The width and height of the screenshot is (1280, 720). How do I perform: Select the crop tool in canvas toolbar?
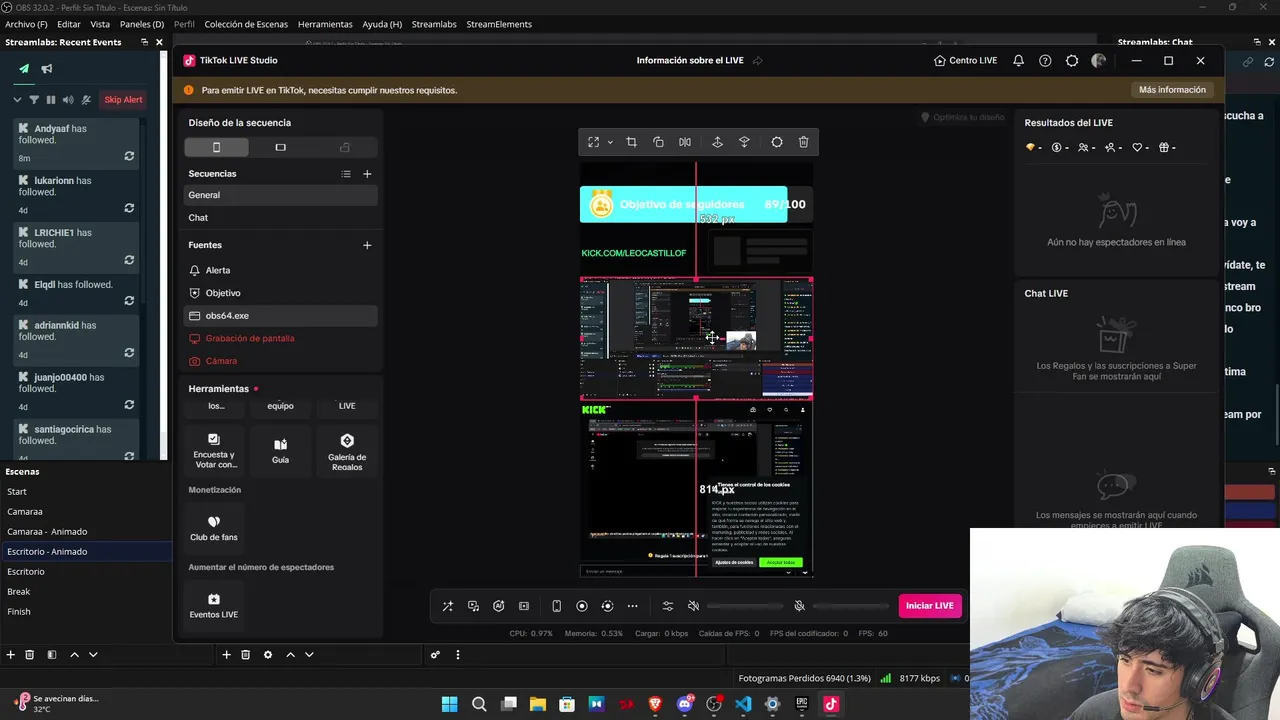[x=631, y=142]
